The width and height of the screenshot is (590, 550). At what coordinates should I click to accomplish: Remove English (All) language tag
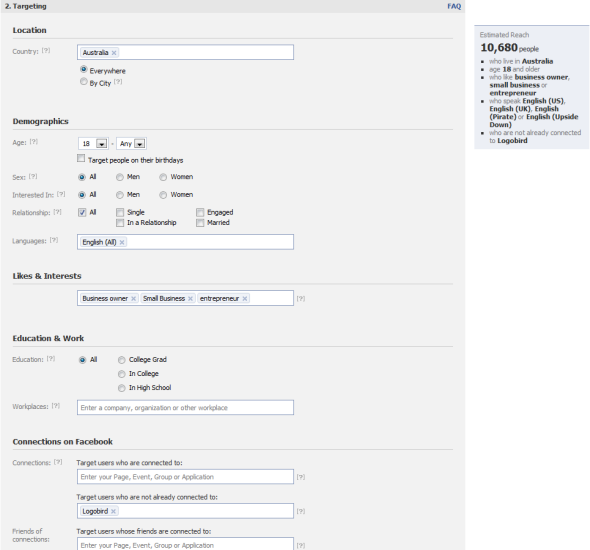[122, 243]
